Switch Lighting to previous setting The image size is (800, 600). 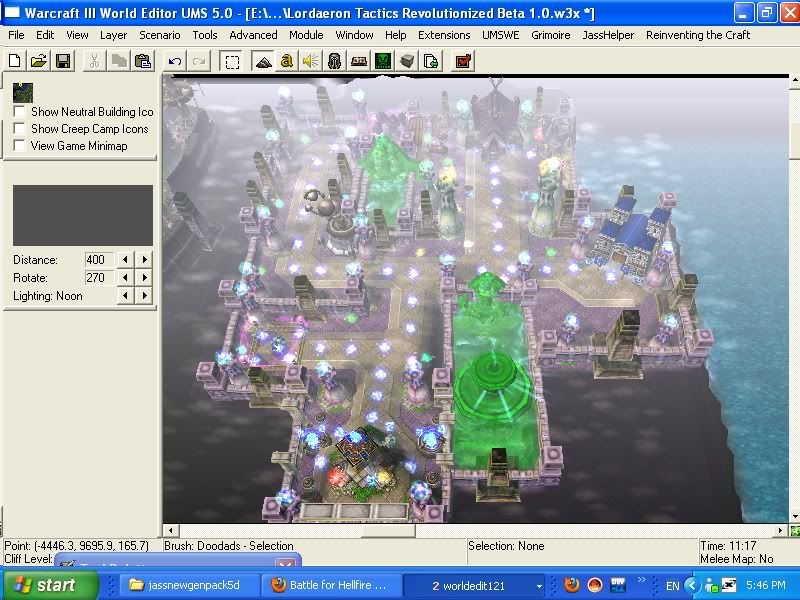(x=126, y=295)
